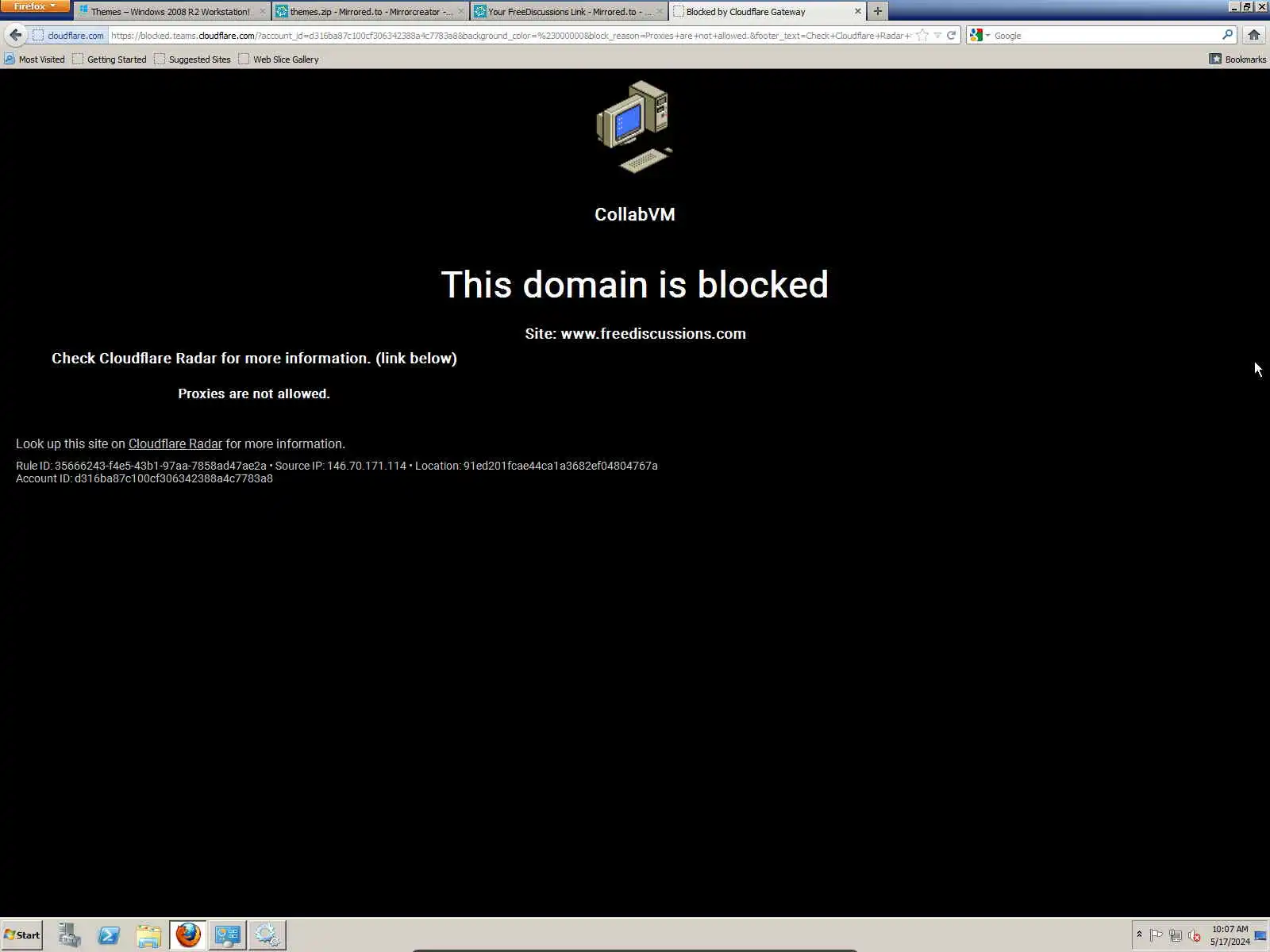Switch to themes.zip Mirrorcreator tab
1270x952 pixels.
click(x=370, y=12)
